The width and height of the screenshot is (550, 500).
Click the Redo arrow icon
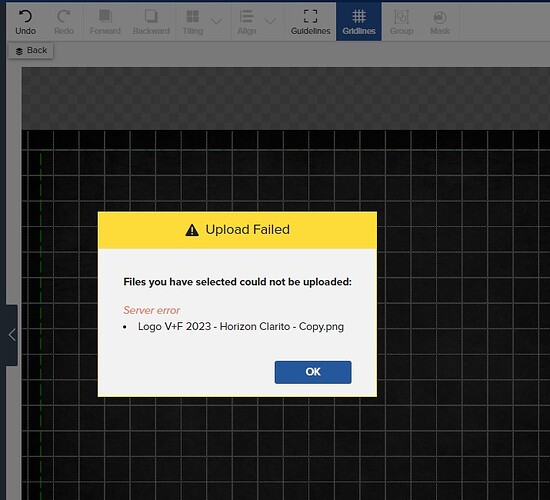coord(63,16)
